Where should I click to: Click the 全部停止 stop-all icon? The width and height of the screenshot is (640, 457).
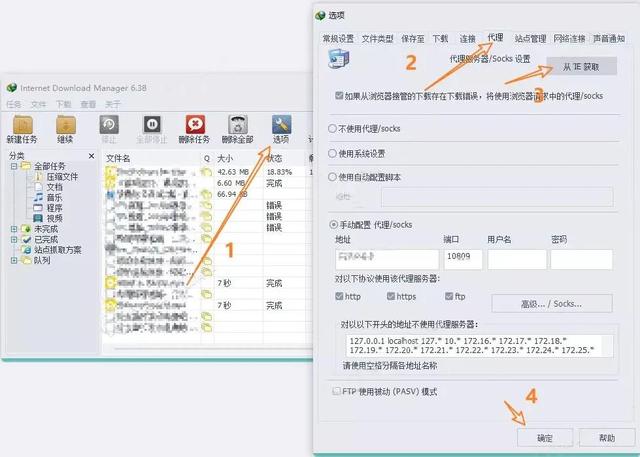click(152, 125)
